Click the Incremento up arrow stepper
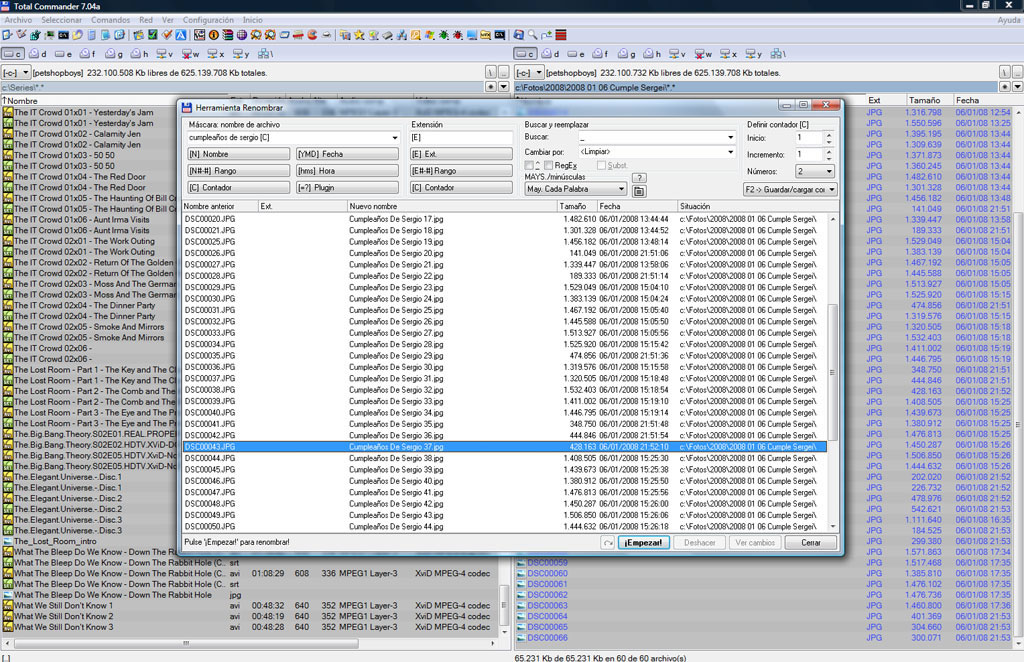 [829, 153]
